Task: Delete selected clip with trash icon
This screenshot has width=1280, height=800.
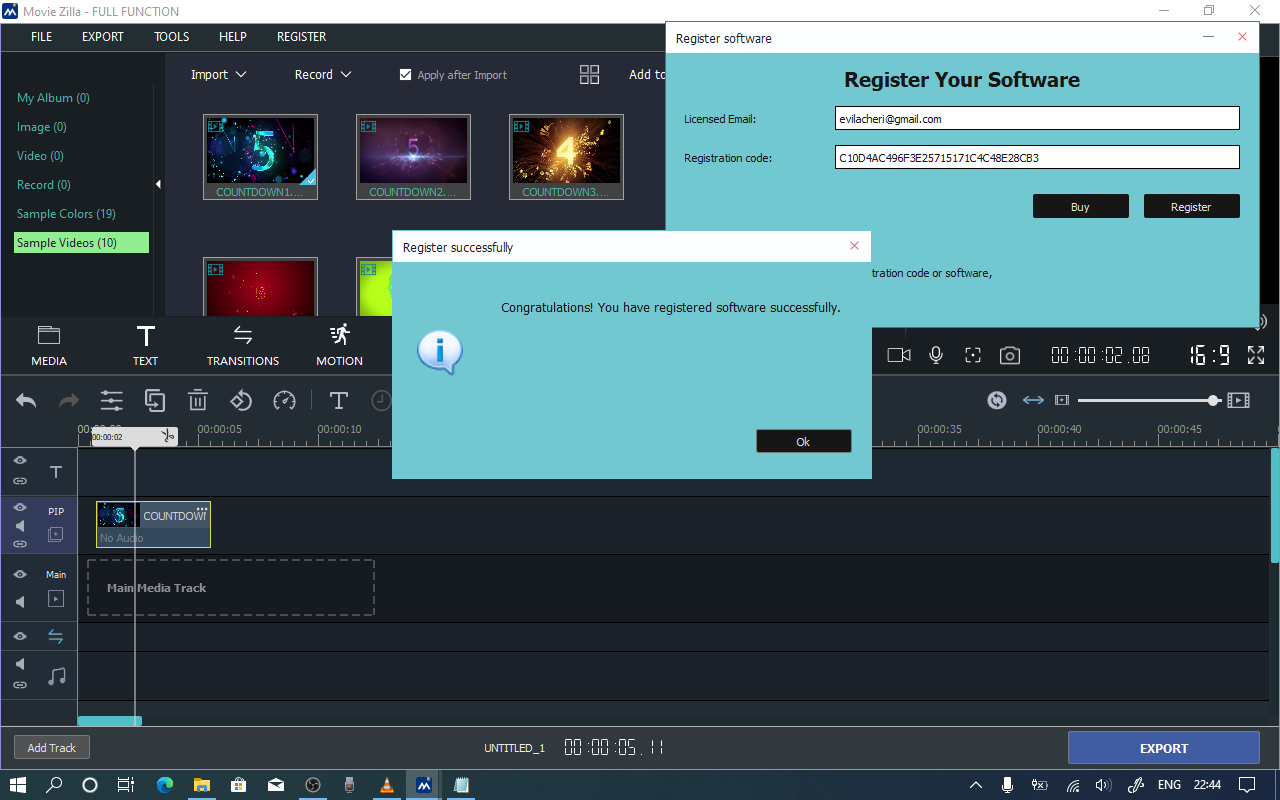Action: pyautogui.click(x=198, y=401)
